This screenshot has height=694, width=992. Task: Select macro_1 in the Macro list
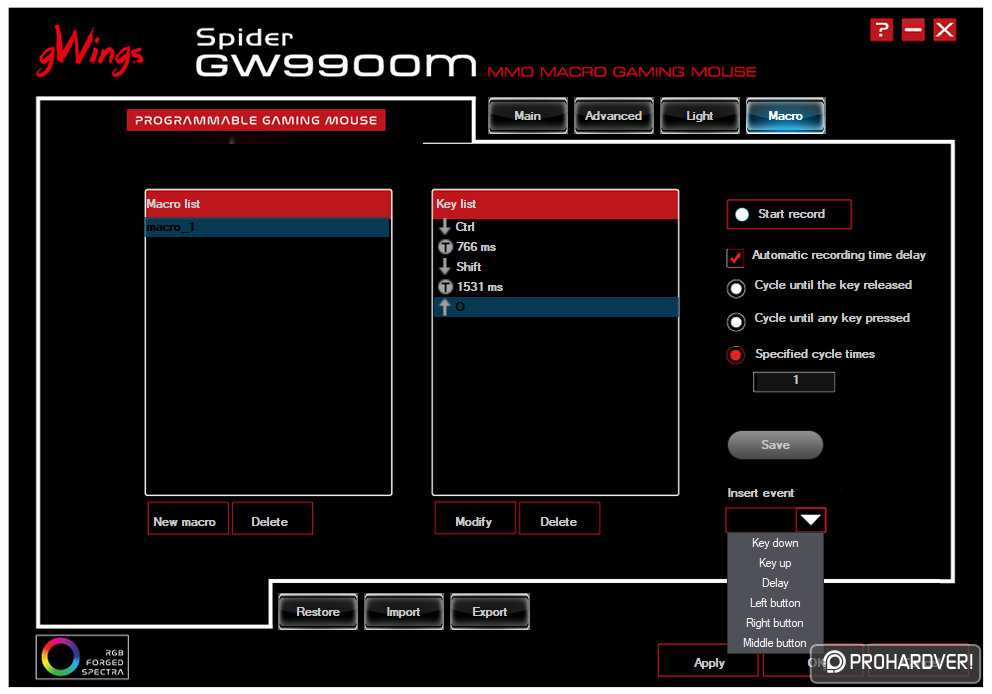(267, 227)
